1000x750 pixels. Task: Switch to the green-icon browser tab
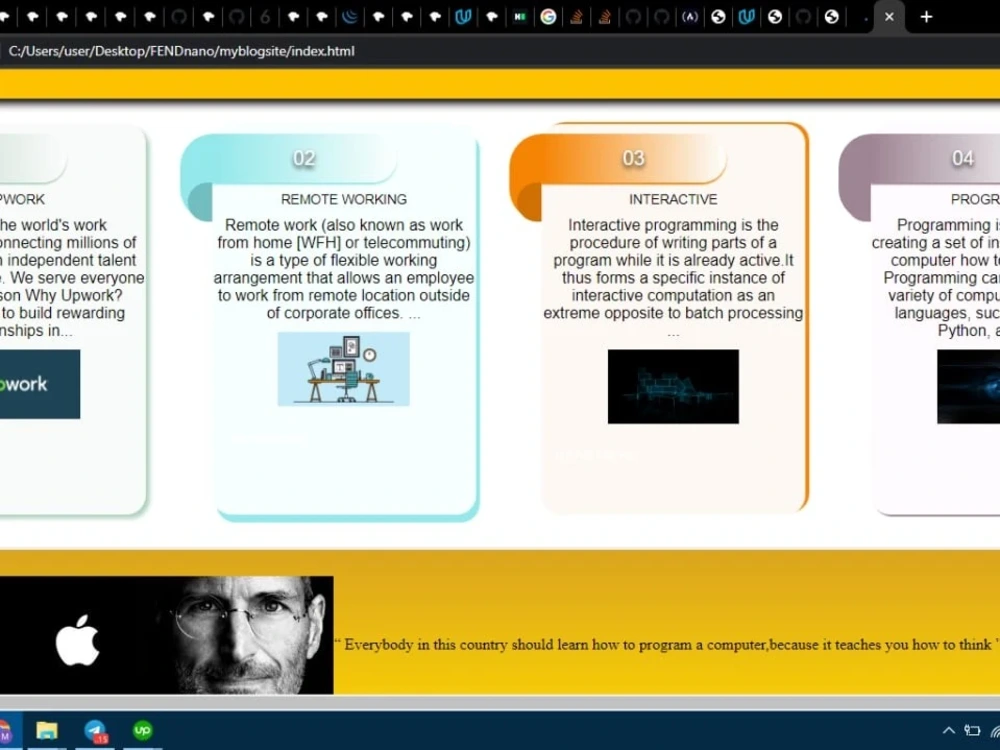pyautogui.click(x=520, y=17)
